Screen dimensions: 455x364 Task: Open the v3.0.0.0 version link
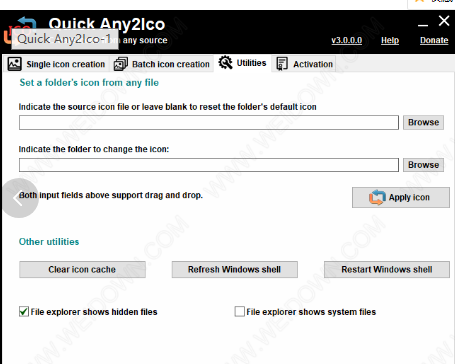347,40
